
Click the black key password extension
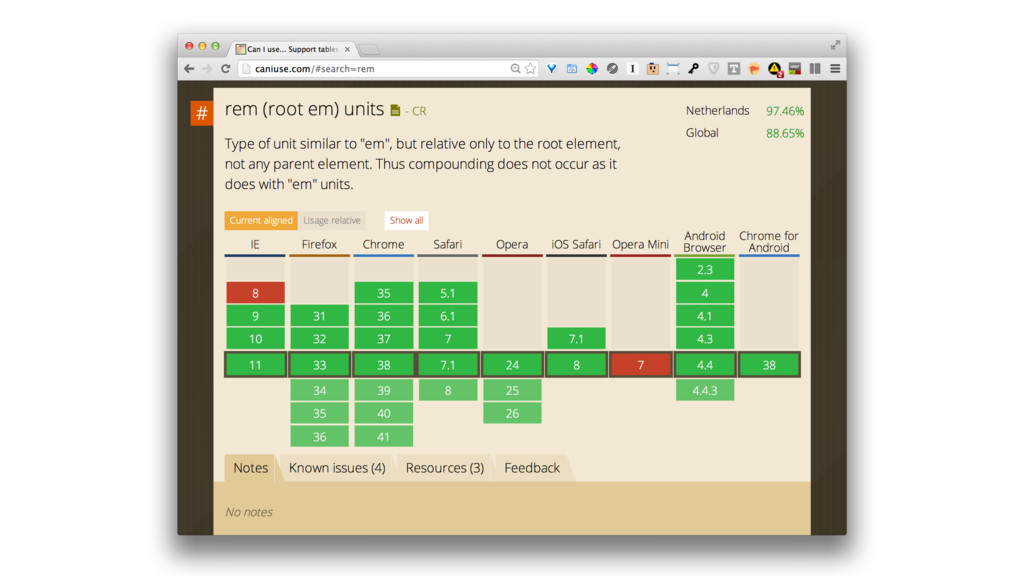(694, 69)
